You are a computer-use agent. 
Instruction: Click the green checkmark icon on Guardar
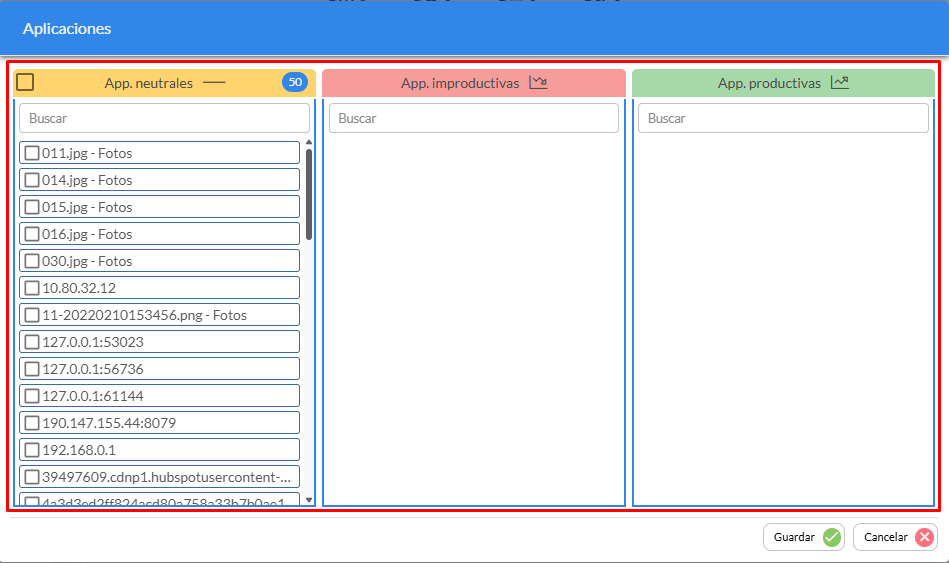pyautogui.click(x=831, y=537)
